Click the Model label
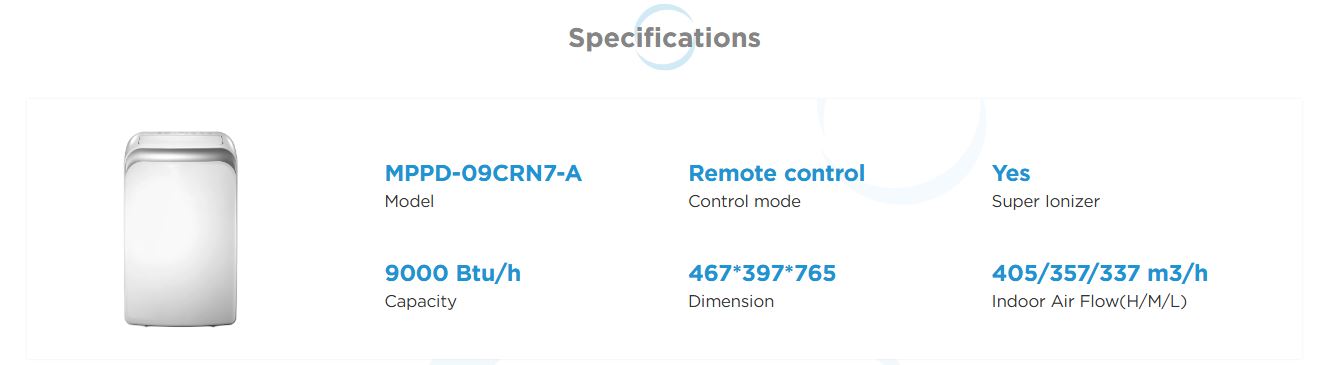 (x=410, y=201)
